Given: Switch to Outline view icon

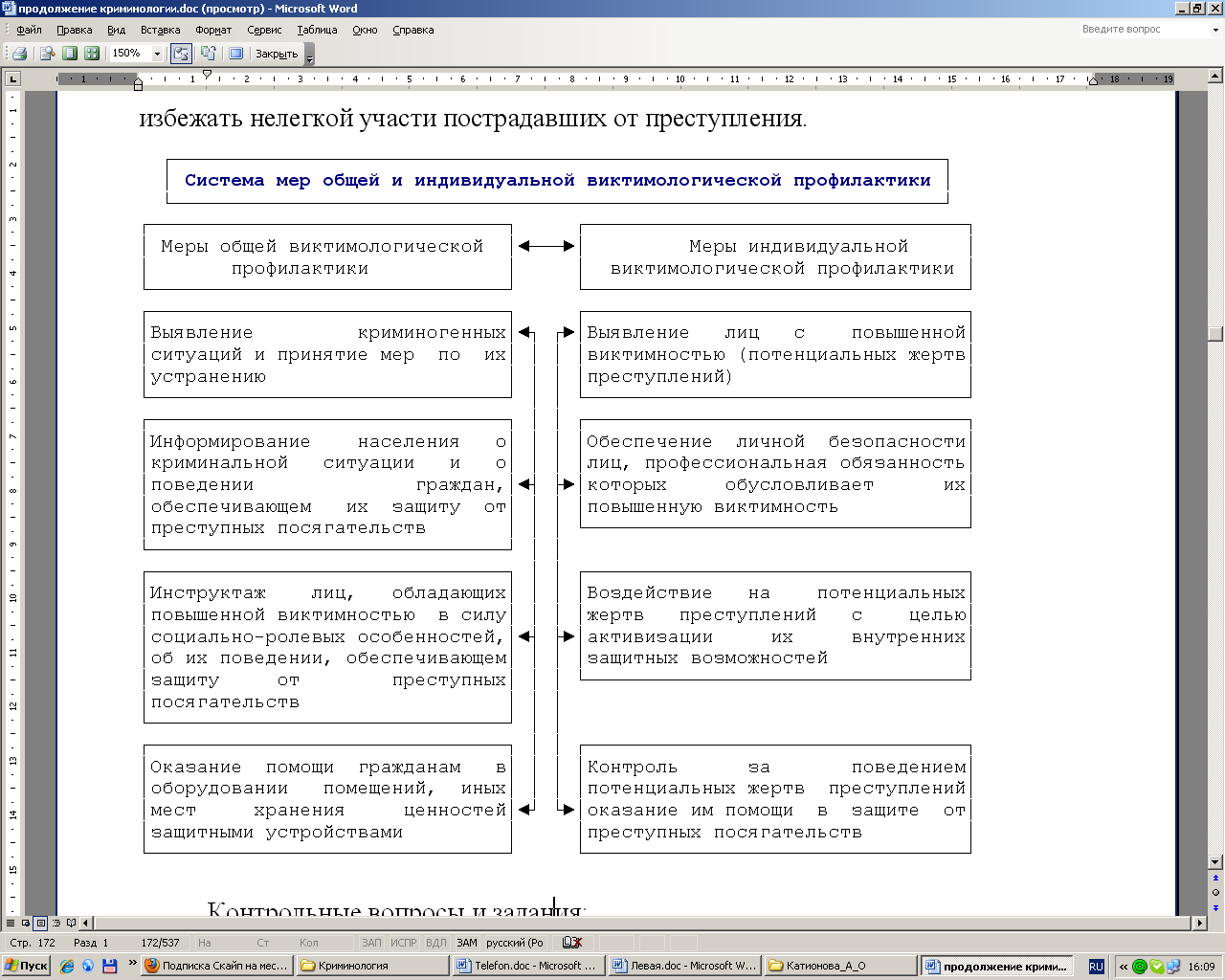Looking at the screenshot, I should point(56,924).
